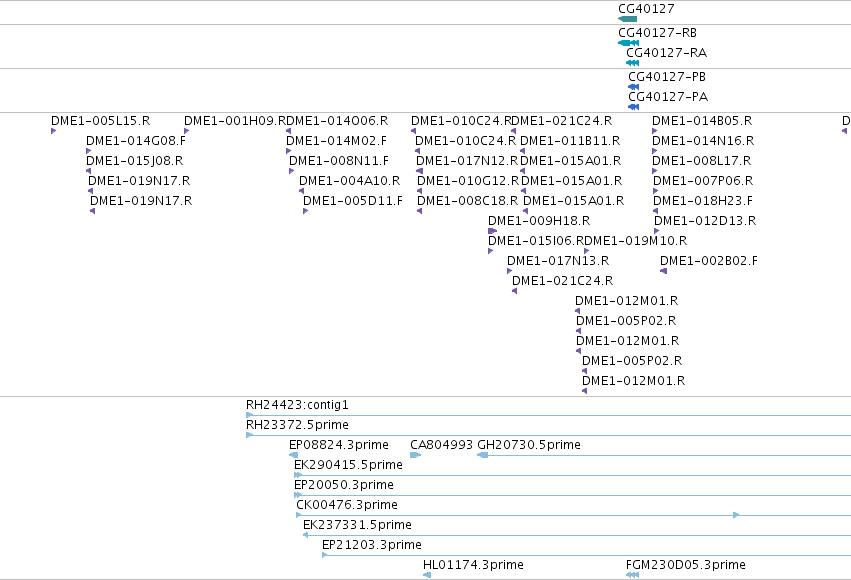This screenshot has width=851, height=580.
Task: Select the DME1-010G12.R label
Action: click(468, 181)
